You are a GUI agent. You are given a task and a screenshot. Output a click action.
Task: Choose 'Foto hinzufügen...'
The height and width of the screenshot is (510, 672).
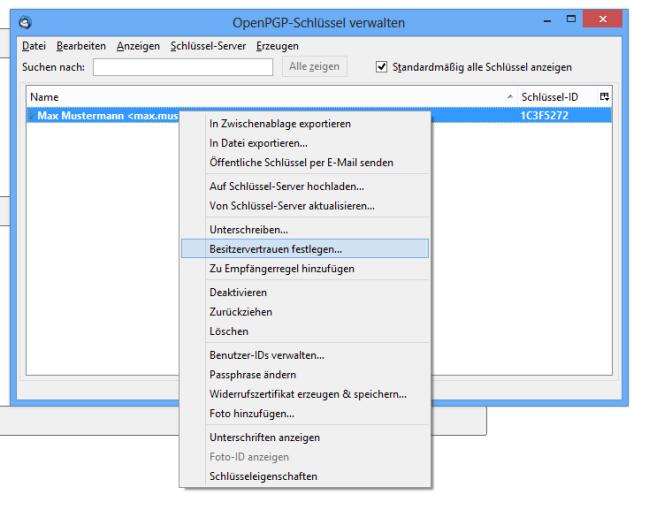point(305,414)
